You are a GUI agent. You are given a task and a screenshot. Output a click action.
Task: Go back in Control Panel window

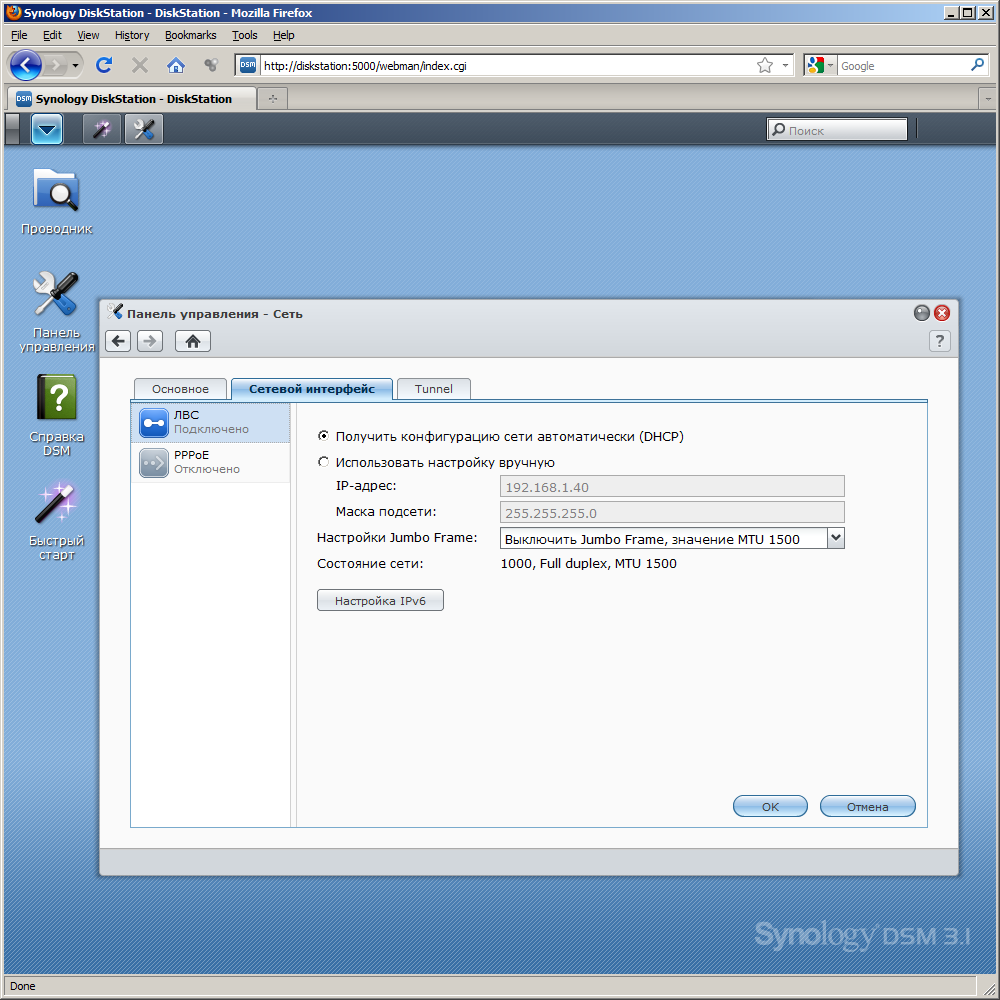click(118, 341)
